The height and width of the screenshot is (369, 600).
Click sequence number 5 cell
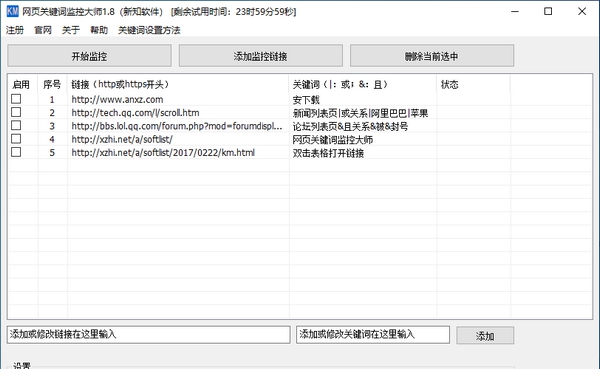tap(52, 153)
